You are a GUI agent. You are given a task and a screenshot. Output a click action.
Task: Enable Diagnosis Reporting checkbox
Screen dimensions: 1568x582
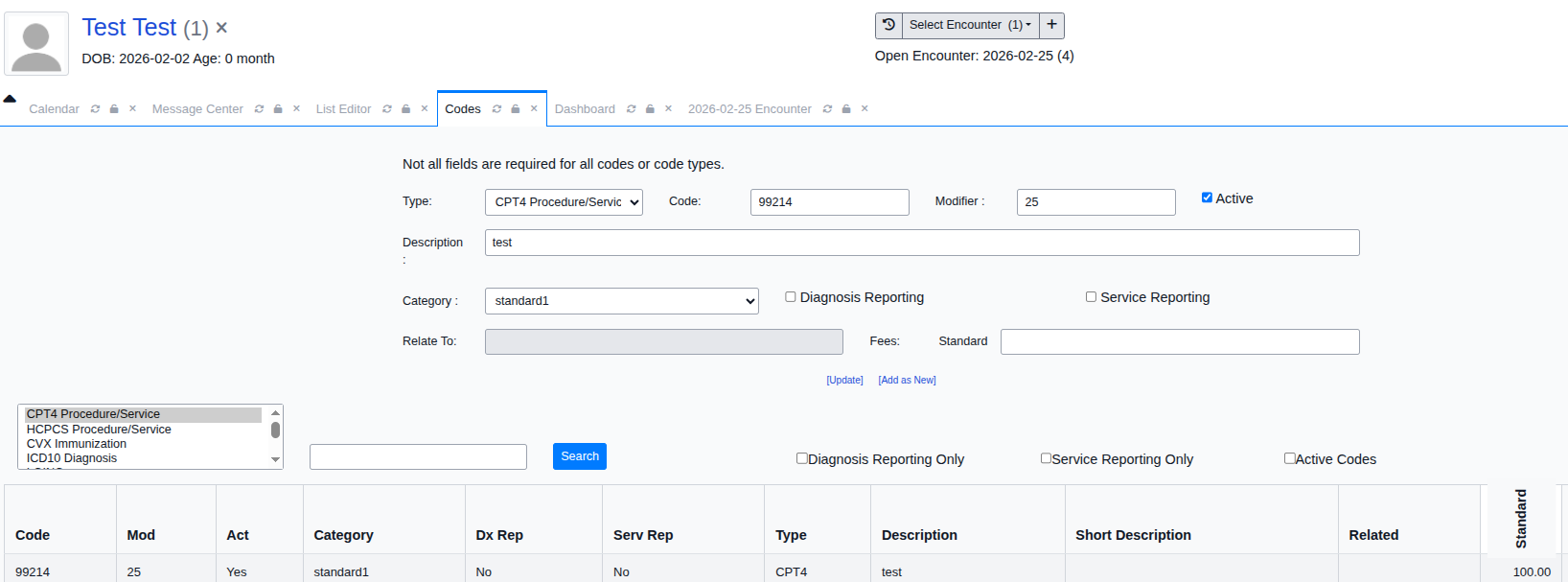(x=791, y=297)
